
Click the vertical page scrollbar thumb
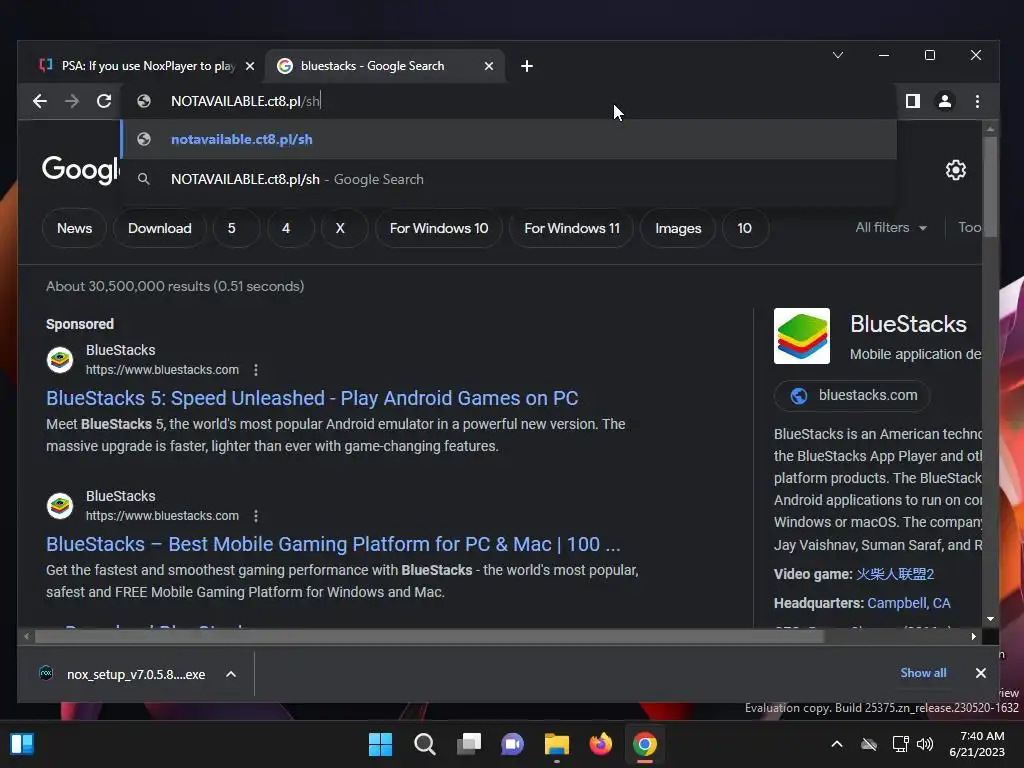pos(990,187)
